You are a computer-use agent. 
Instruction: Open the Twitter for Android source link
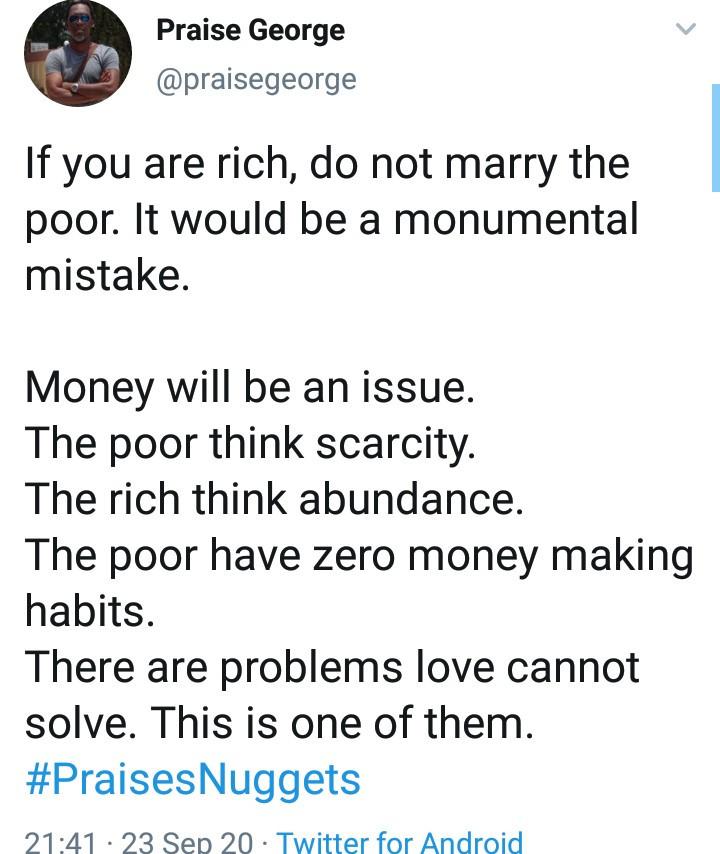[x=400, y=842]
